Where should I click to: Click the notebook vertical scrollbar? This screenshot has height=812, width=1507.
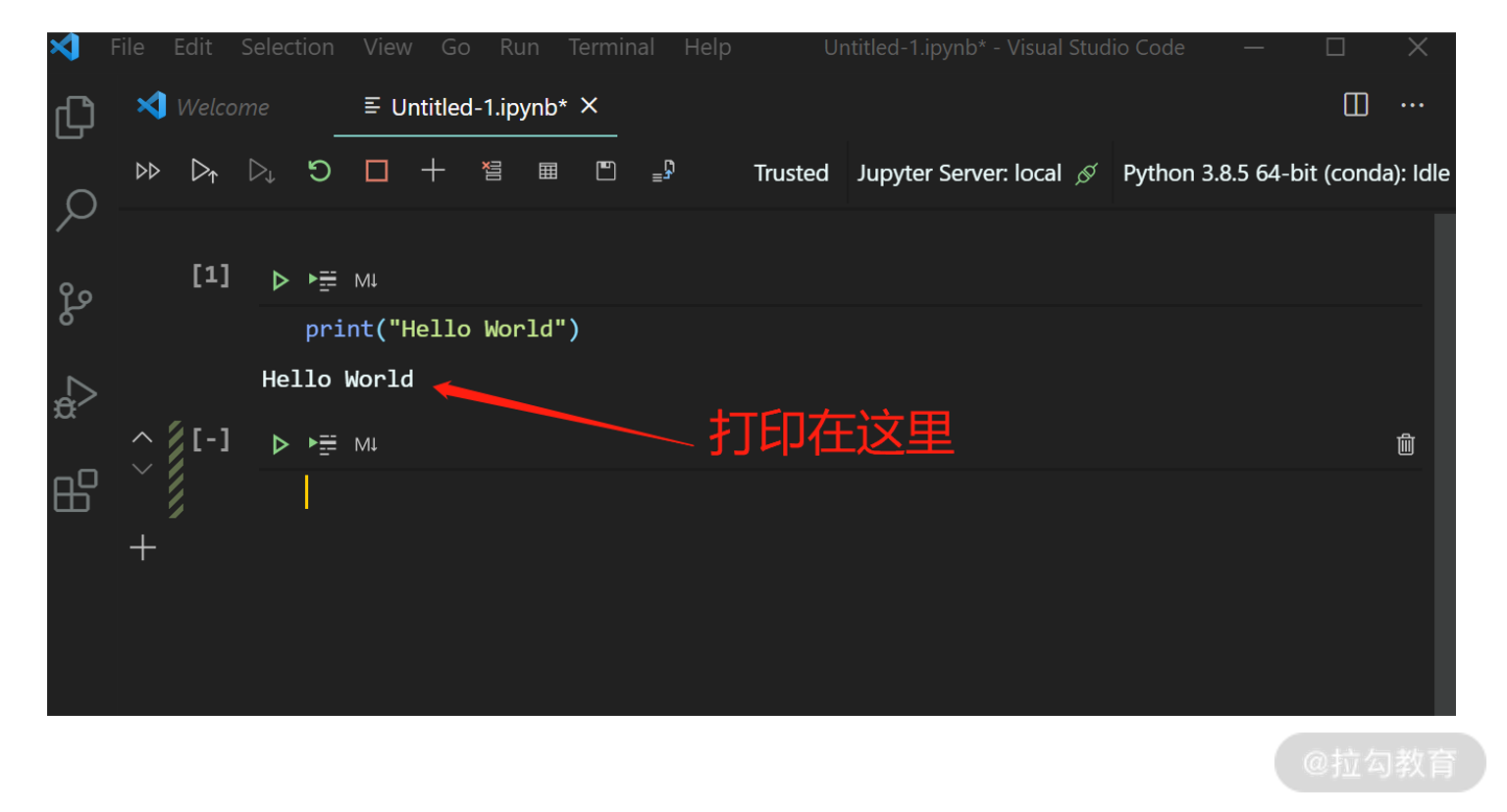tap(1444, 464)
